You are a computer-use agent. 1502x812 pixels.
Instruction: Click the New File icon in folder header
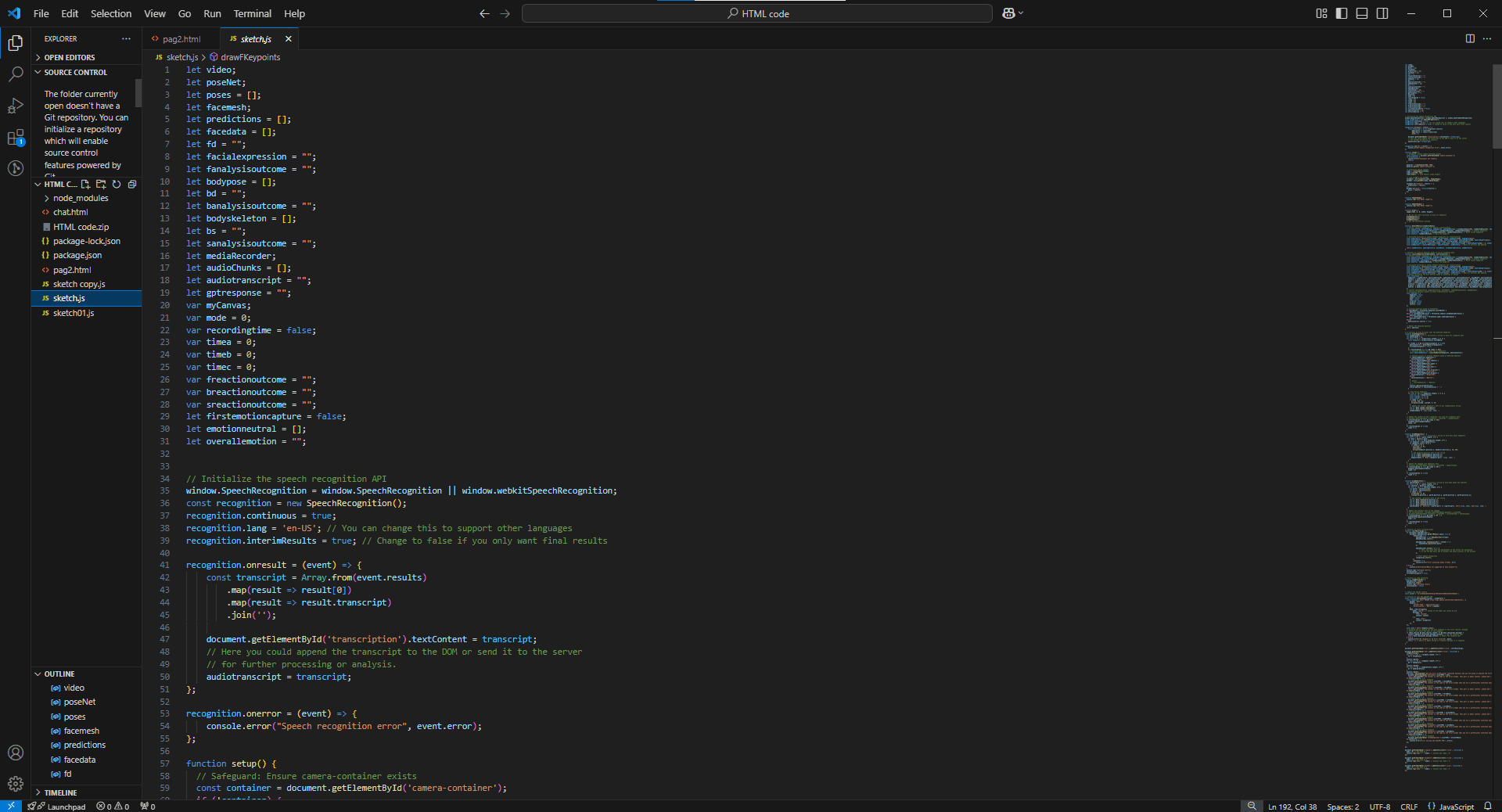click(x=85, y=185)
